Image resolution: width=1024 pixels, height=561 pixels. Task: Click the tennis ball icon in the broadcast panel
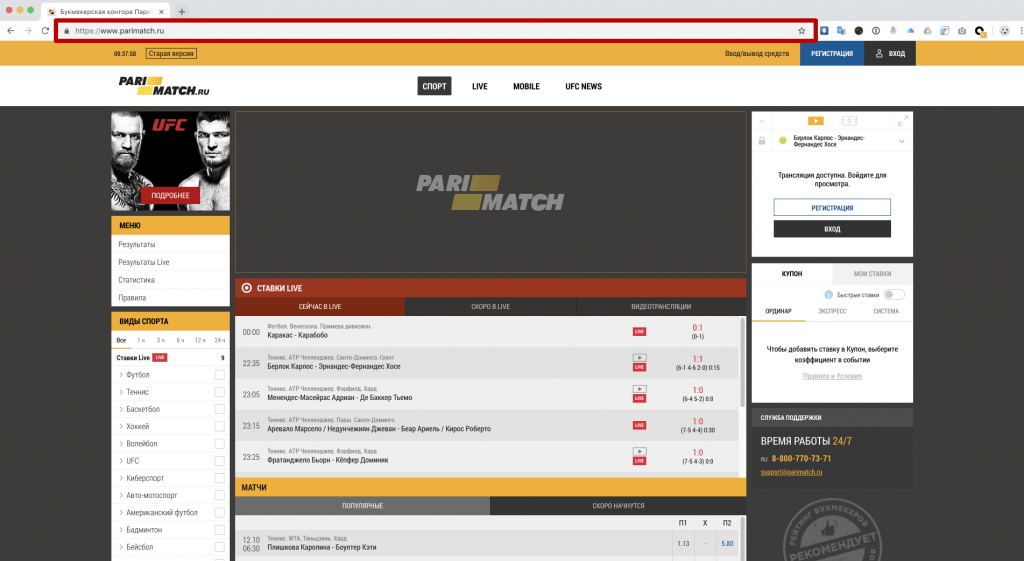tap(782, 140)
